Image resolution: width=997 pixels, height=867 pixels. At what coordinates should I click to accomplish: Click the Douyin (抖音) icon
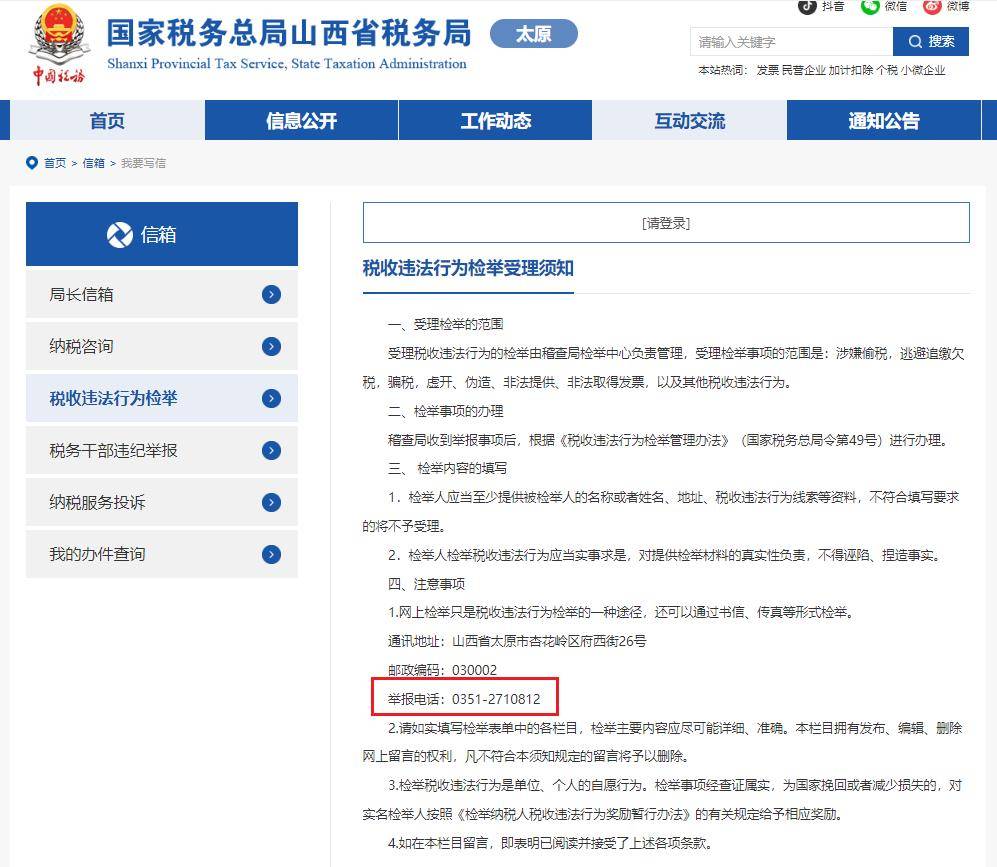[x=807, y=6]
